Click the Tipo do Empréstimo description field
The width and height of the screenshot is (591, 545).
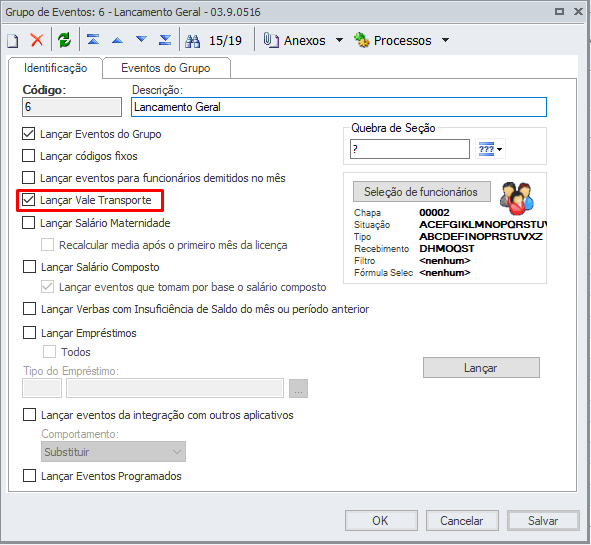pos(175,388)
